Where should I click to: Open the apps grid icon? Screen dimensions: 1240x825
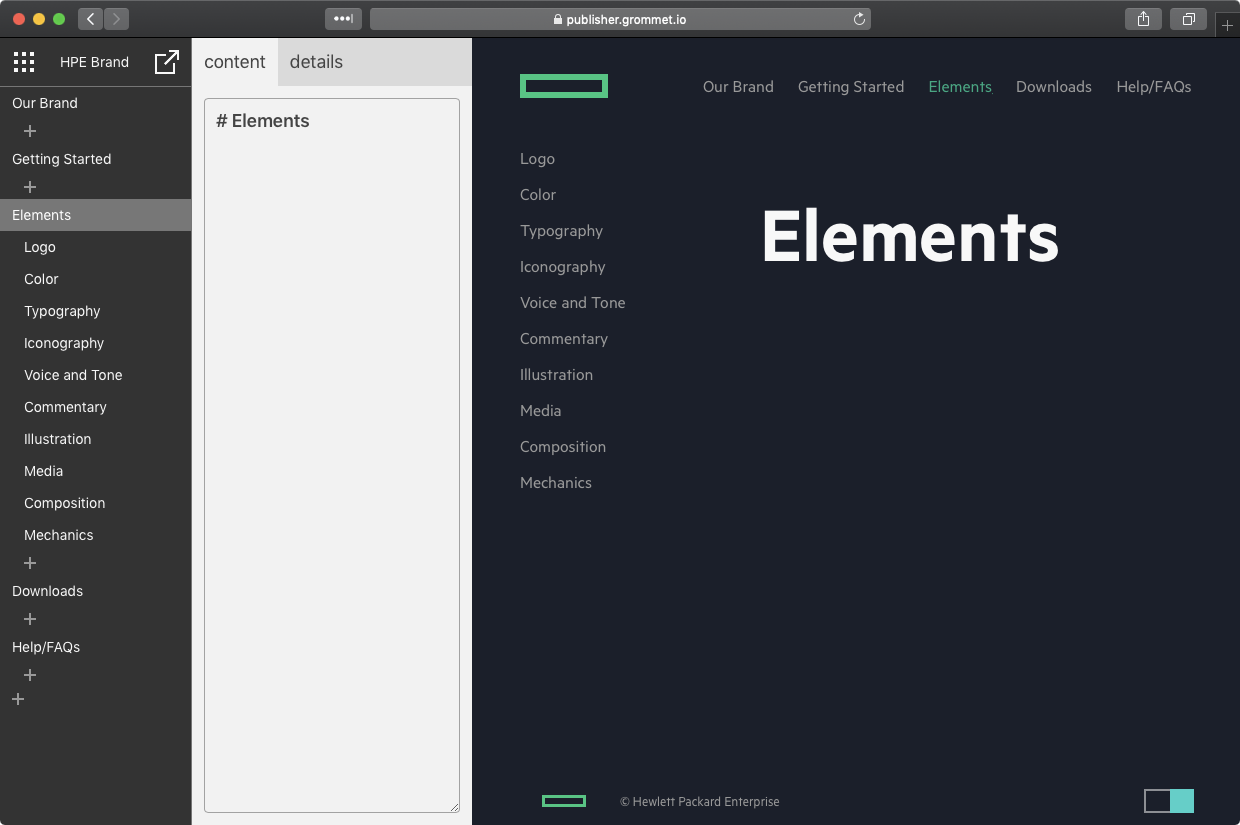point(24,62)
